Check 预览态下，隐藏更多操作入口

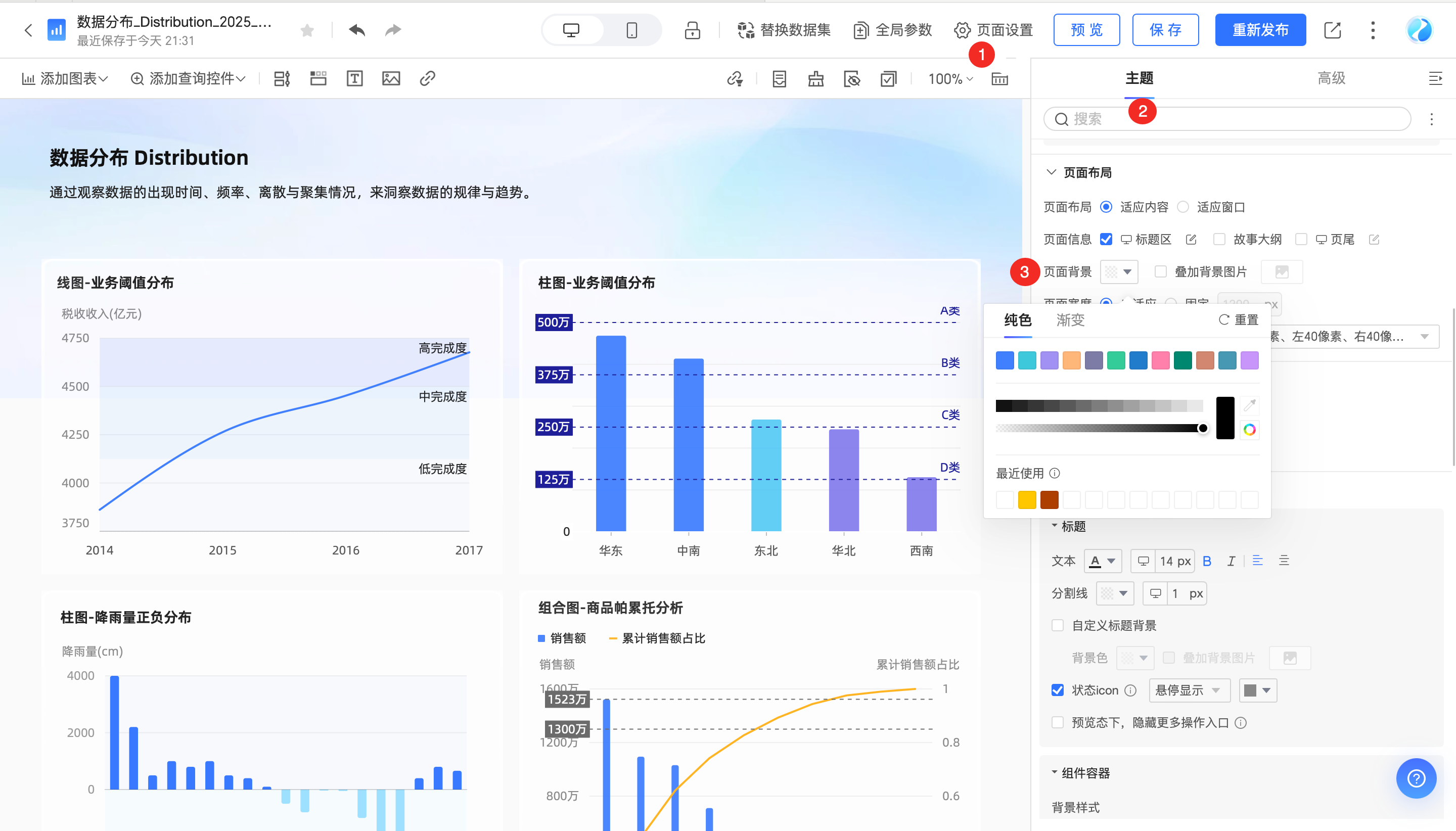(1058, 722)
